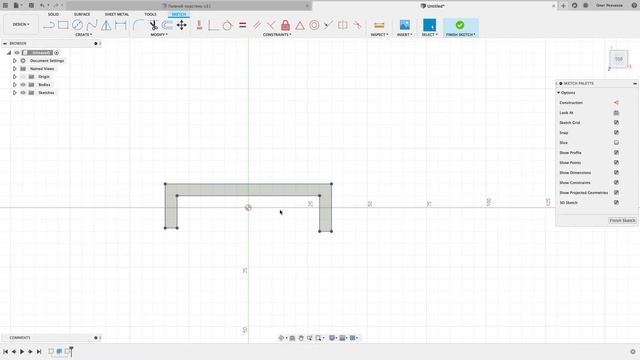
Task: Click the Finish Sketch button in palette
Action: coord(622,220)
